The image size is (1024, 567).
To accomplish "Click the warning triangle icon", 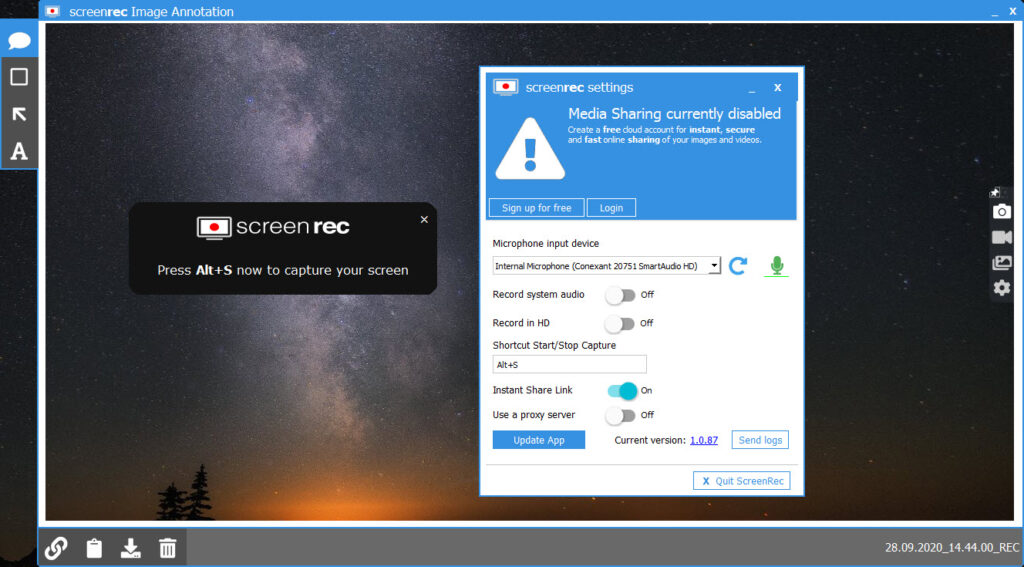I will [x=530, y=149].
